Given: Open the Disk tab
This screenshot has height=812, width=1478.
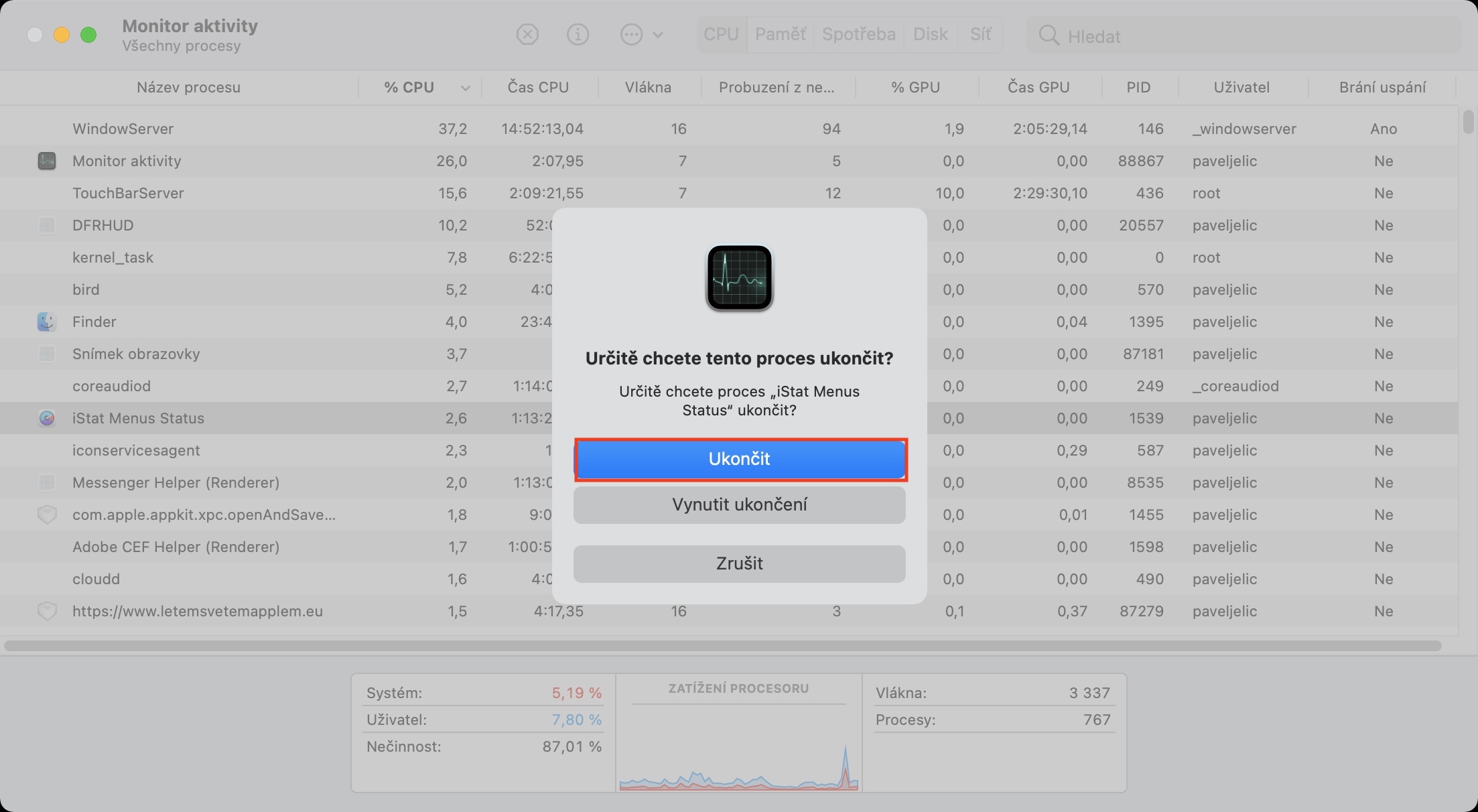Looking at the screenshot, I should [930, 34].
